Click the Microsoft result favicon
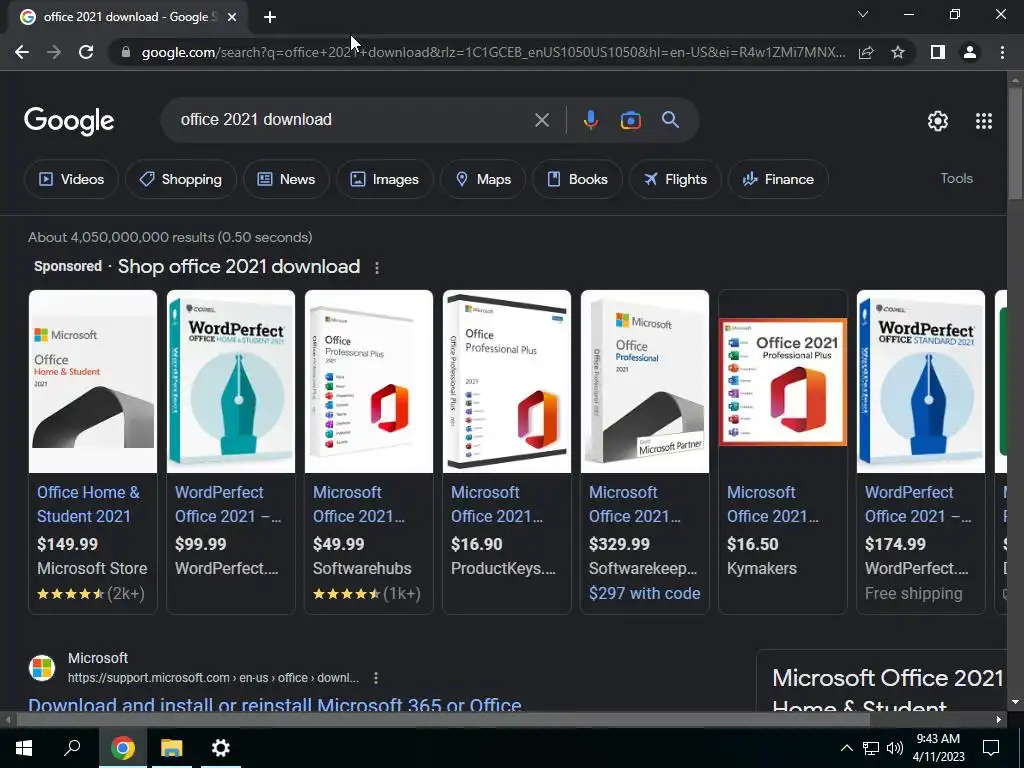 [42, 668]
